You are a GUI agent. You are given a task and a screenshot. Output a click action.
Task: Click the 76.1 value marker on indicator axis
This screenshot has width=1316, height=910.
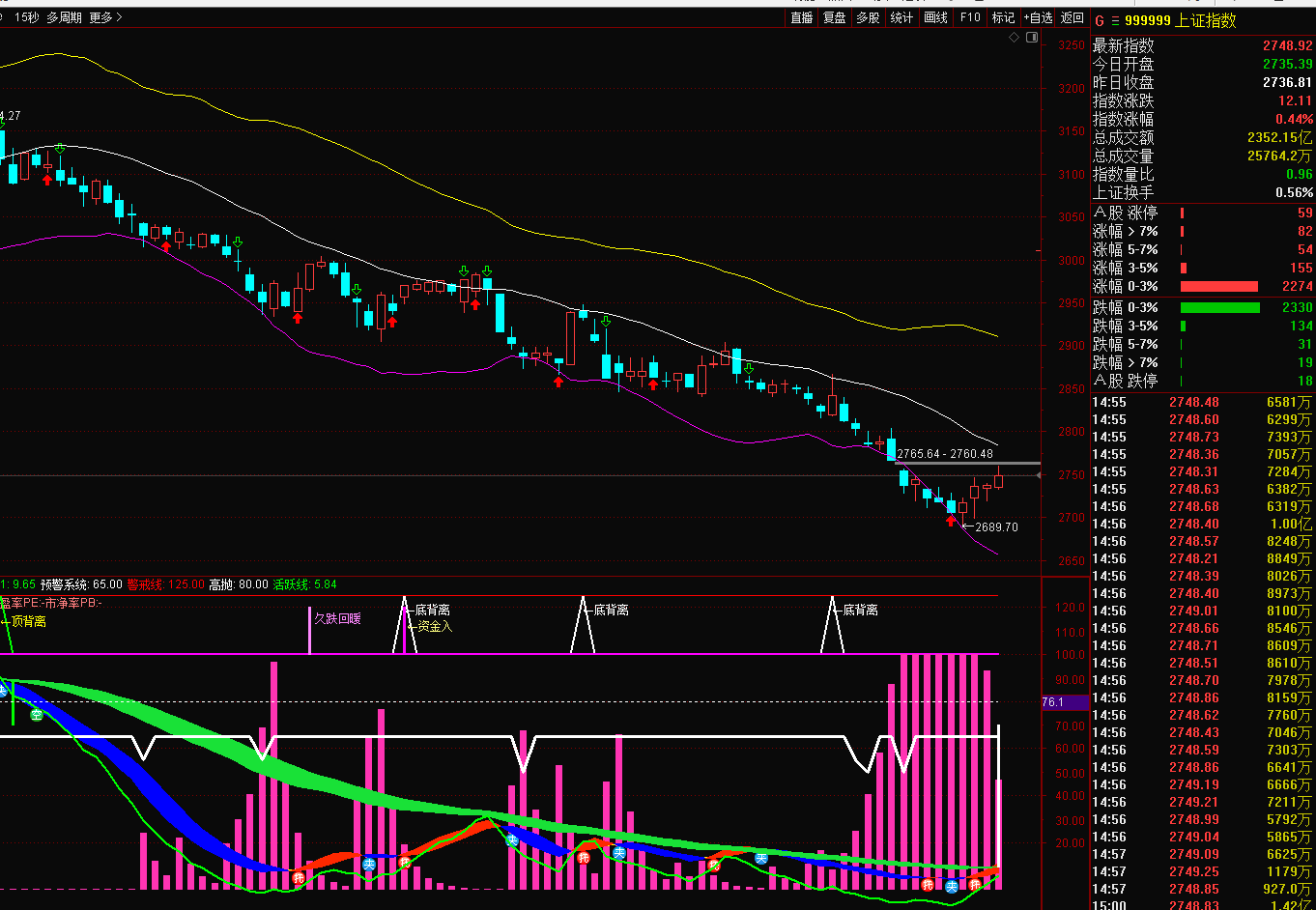coord(1053,702)
